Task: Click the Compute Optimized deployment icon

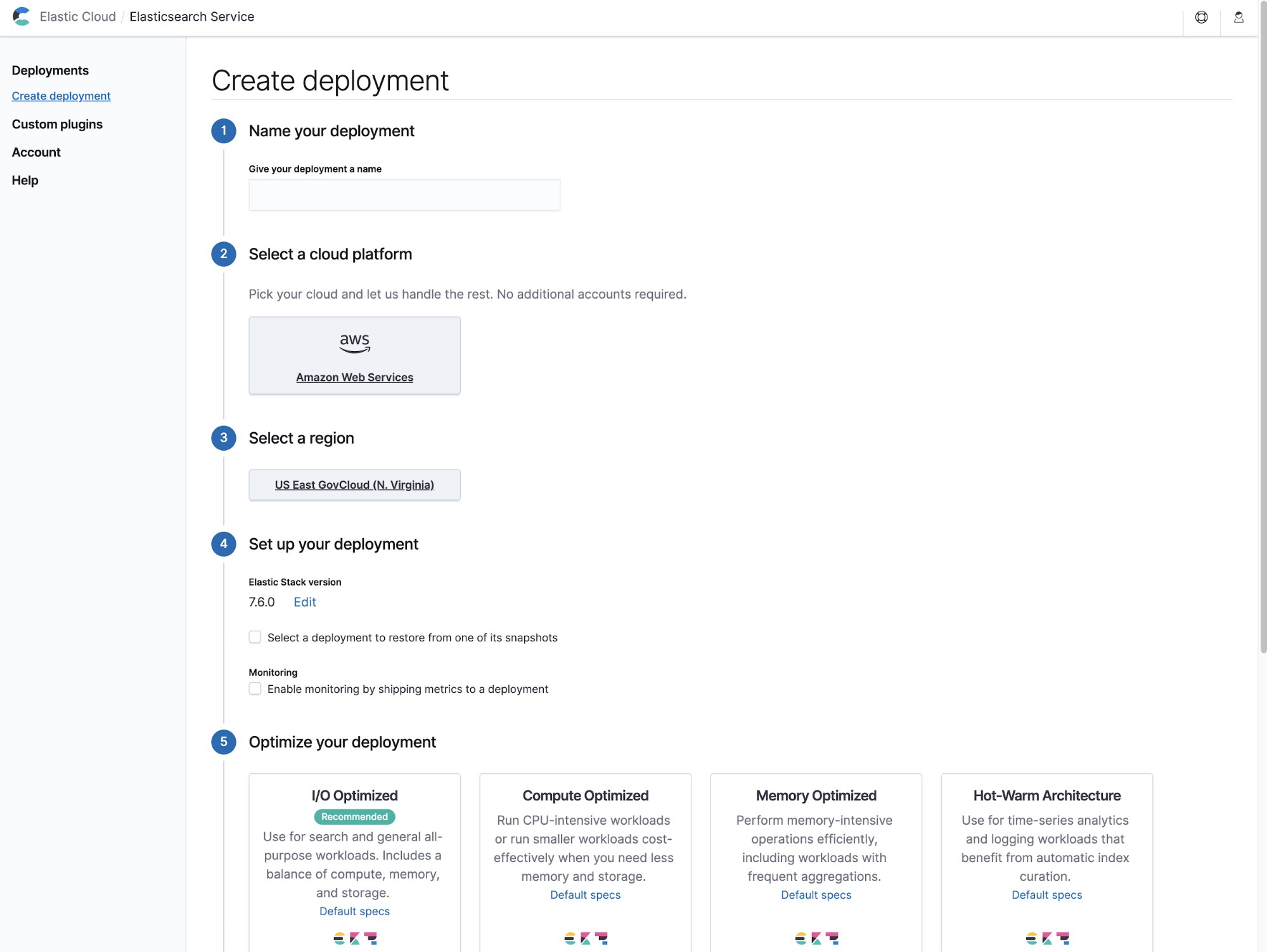Action: pos(585,938)
